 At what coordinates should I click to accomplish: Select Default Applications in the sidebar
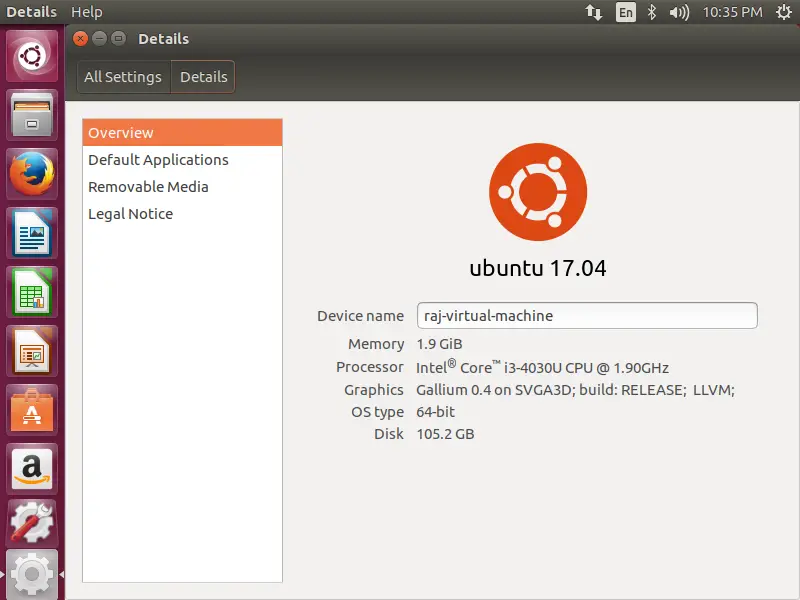point(182,160)
